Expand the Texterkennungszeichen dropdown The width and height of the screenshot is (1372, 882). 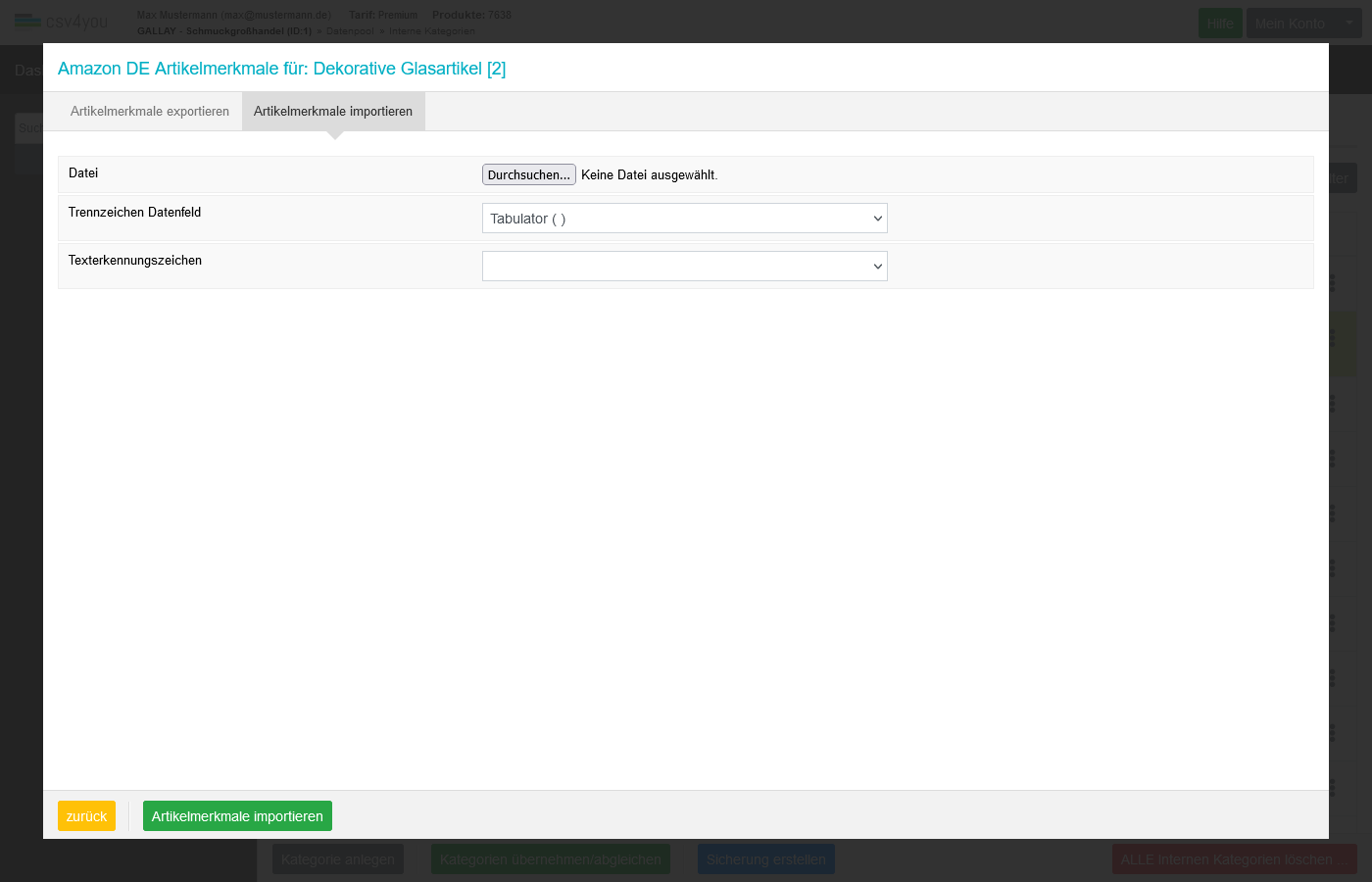point(684,267)
